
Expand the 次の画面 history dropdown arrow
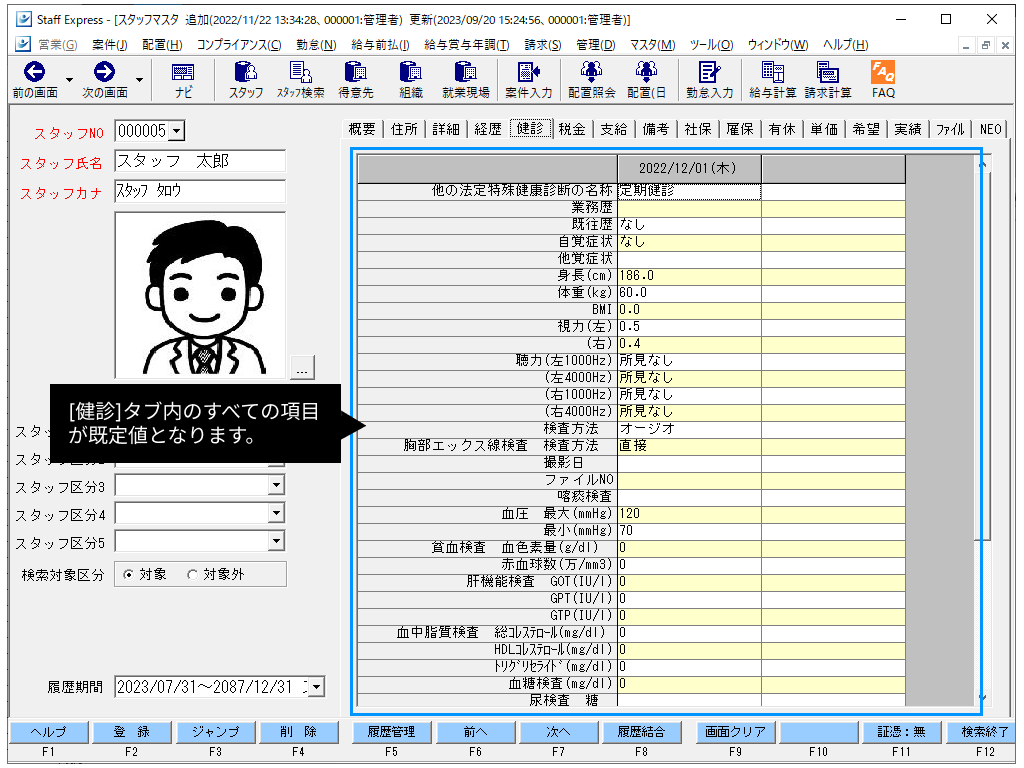click(139, 80)
